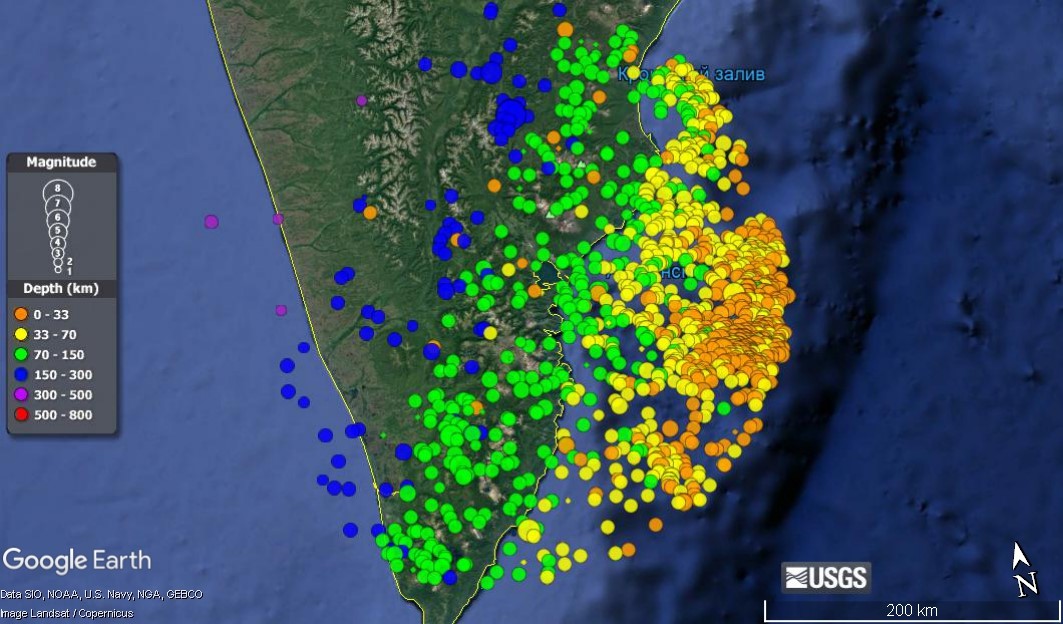The width and height of the screenshot is (1063, 624).
Task: Click the 200 km scale bar
Action: pos(911,610)
